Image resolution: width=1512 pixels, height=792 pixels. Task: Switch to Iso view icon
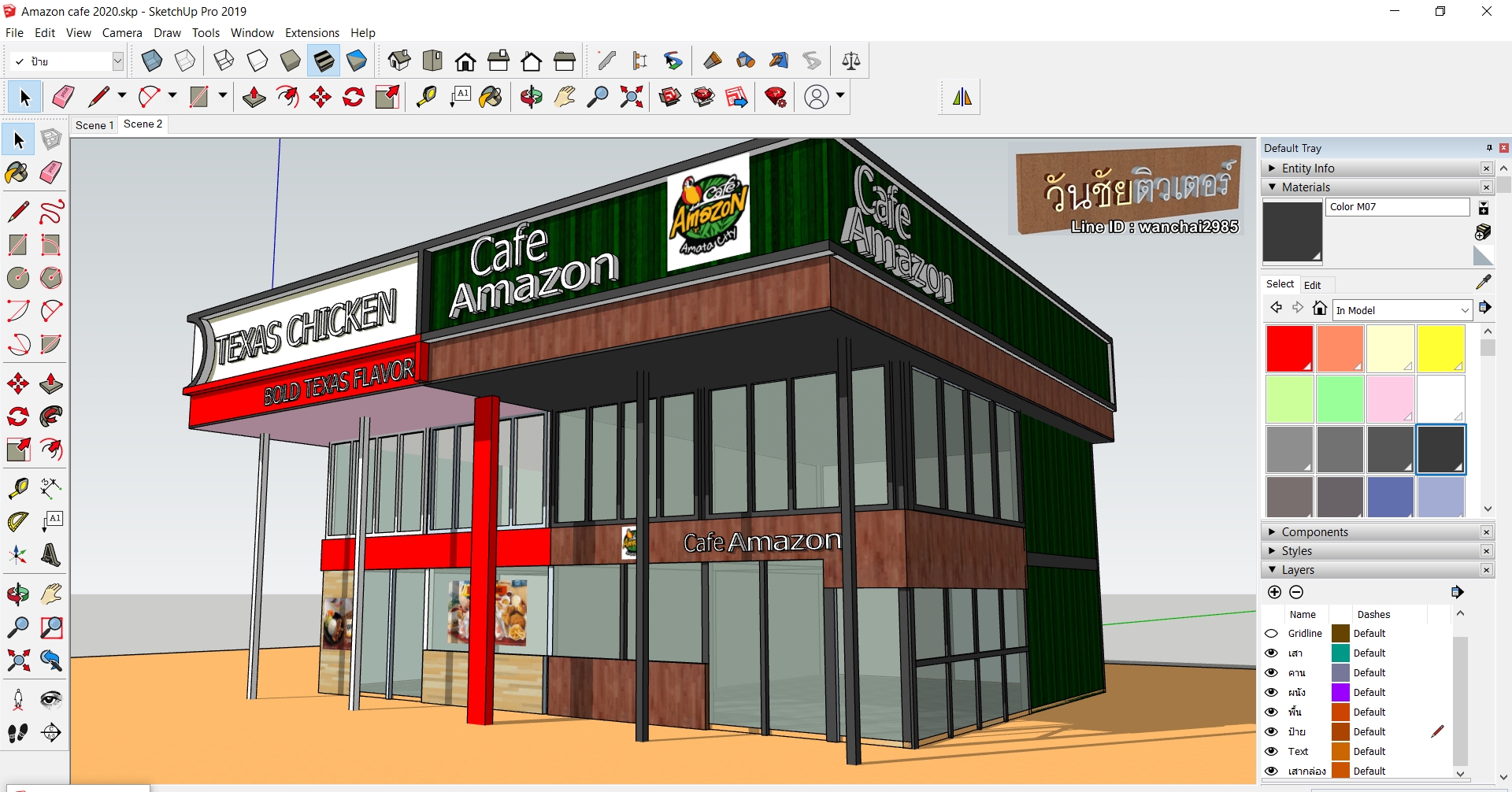(x=399, y=61)
